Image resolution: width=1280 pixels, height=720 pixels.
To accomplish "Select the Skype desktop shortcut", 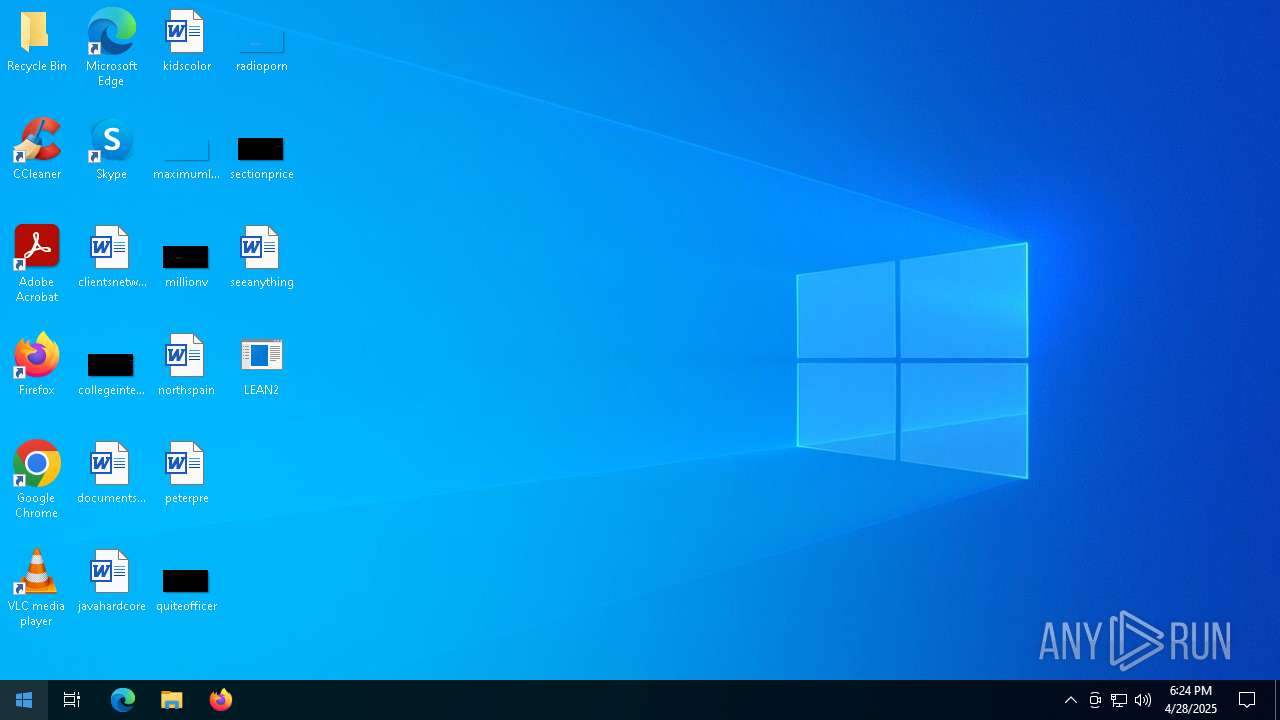I will coord(111,149).
